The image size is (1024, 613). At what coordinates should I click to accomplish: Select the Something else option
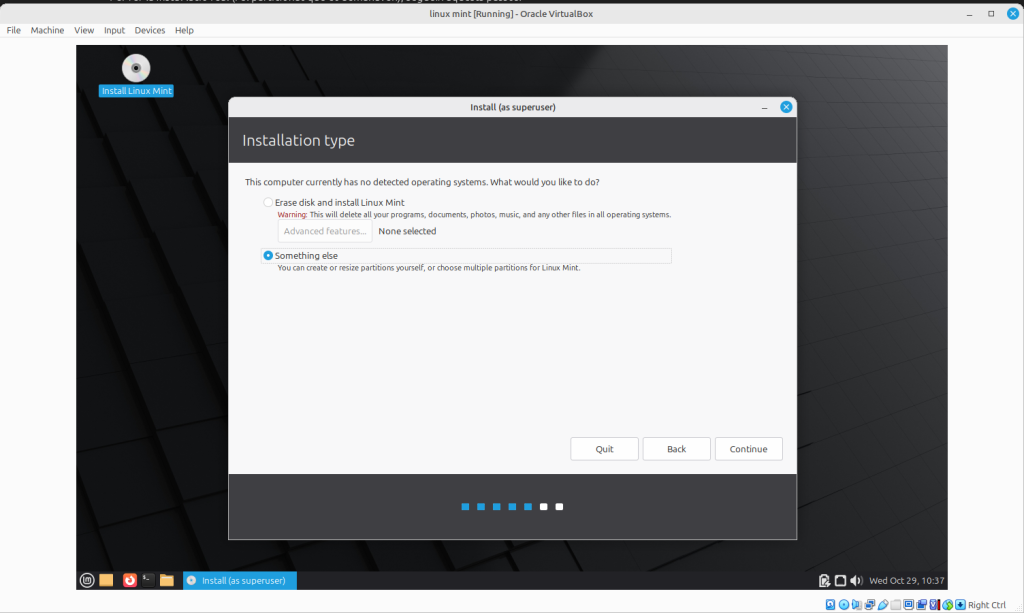[x=268, y=256]
